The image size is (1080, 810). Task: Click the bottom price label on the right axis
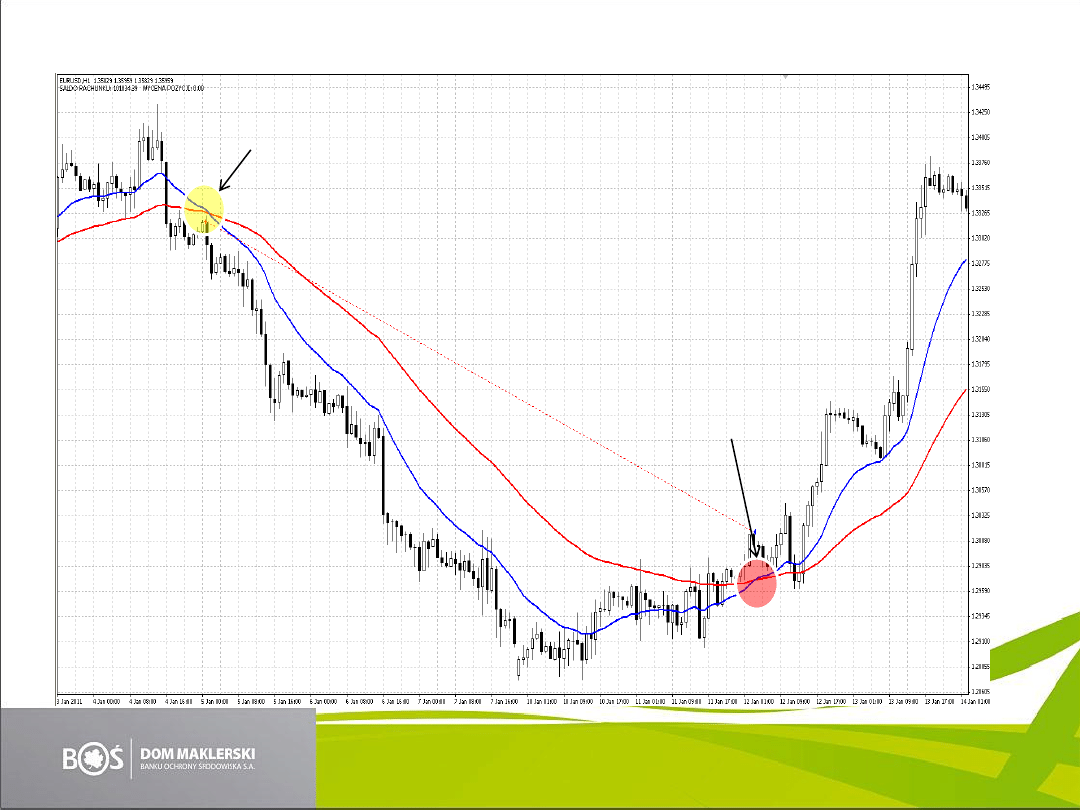(x=980, y=691)
